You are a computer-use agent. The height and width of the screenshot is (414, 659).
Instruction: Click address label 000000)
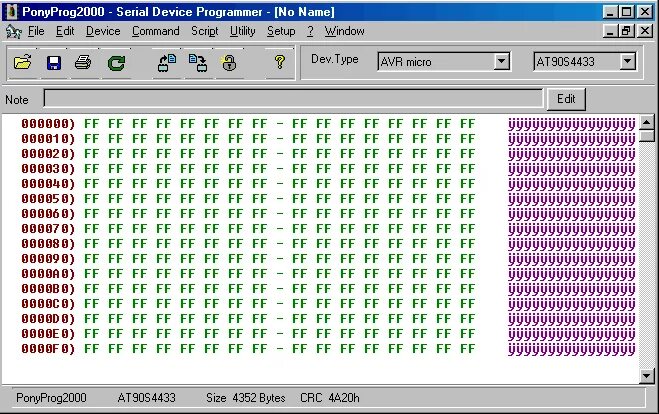[48, 124]
